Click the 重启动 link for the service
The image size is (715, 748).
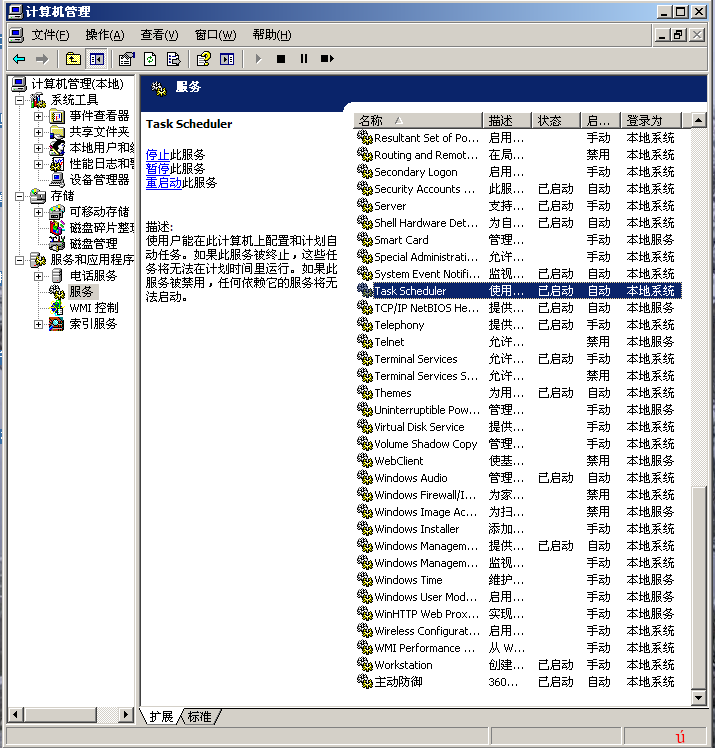[x=163, y=183]
